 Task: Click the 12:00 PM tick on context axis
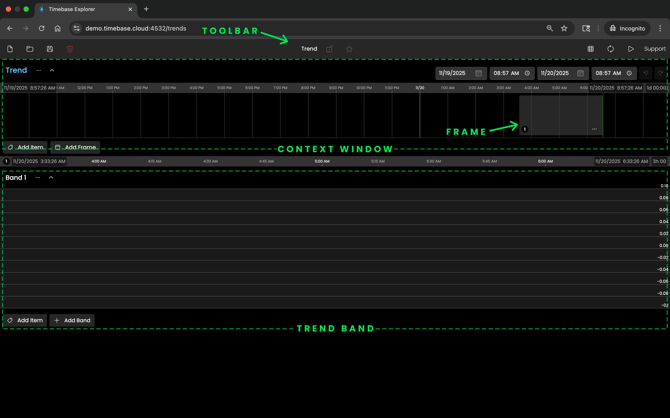click(x=85, y=88)
